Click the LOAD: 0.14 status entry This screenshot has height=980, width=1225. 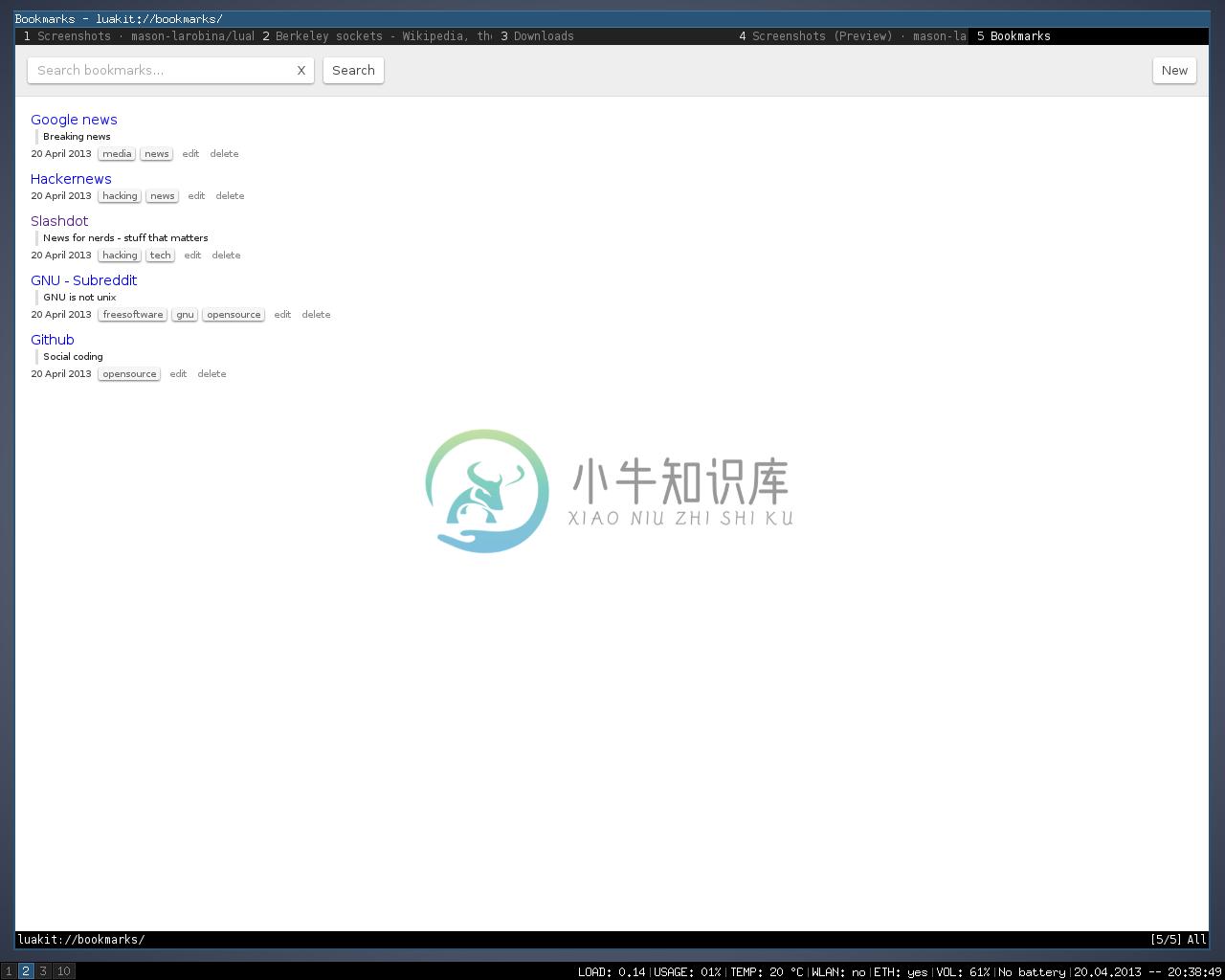(612, 972)
